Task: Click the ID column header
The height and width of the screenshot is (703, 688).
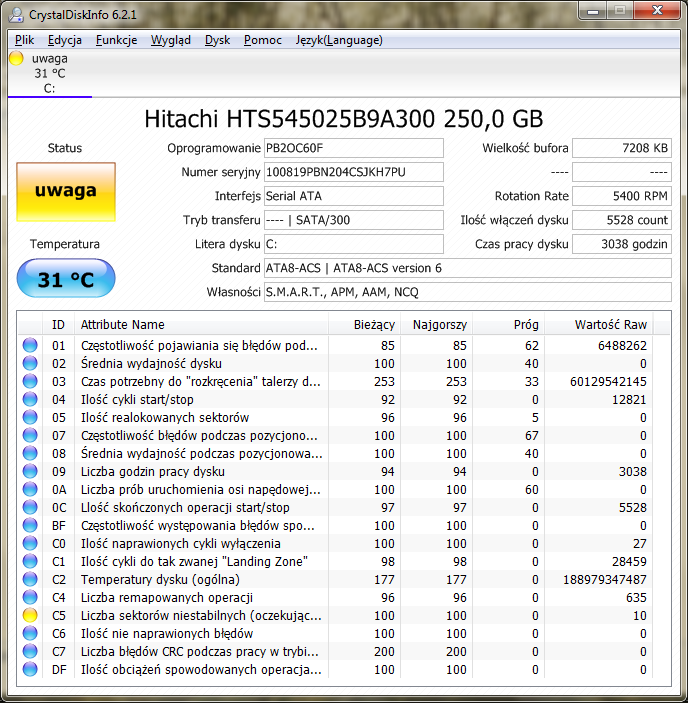Action: [x=58, y=324]
